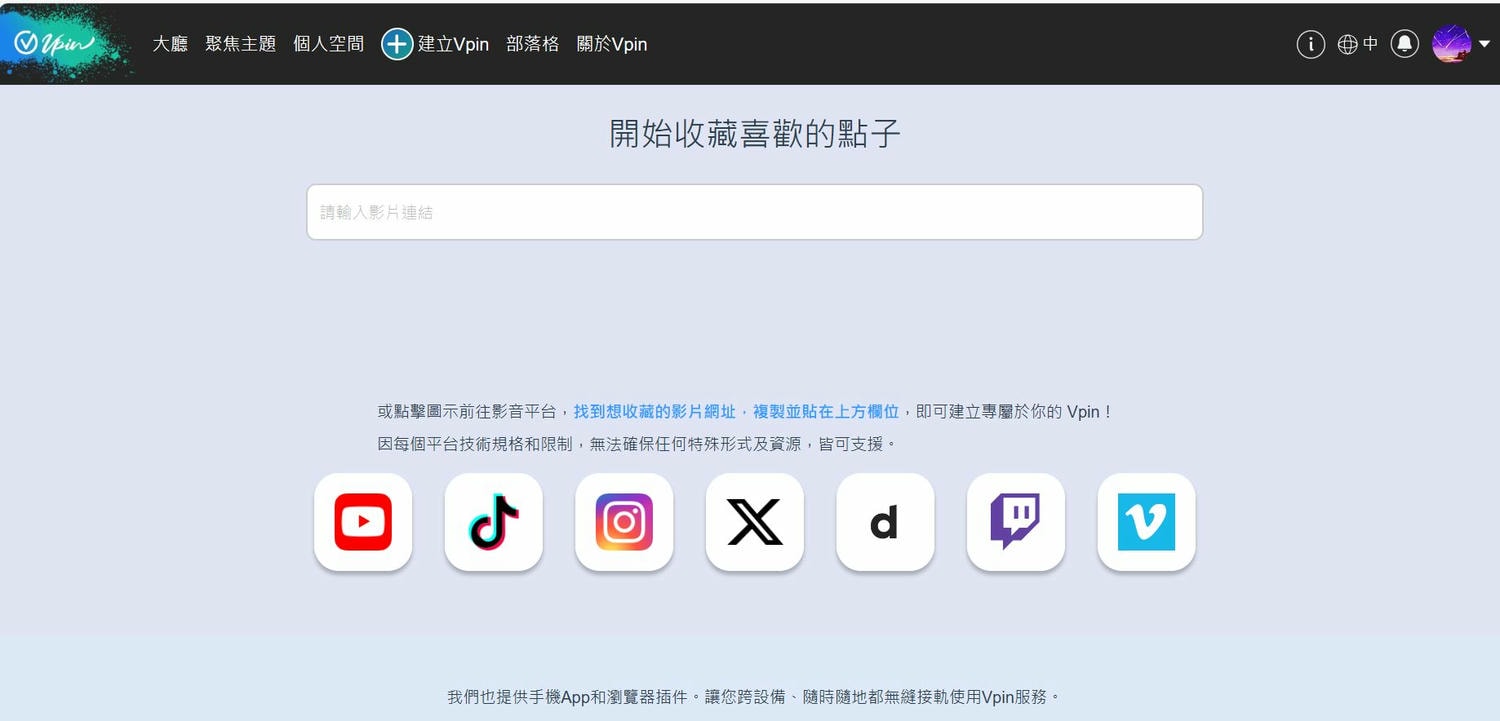This screenshot has height=721, width=1500.
Task: Open the X (Twitter) platform icon
Action: [755, 522]
